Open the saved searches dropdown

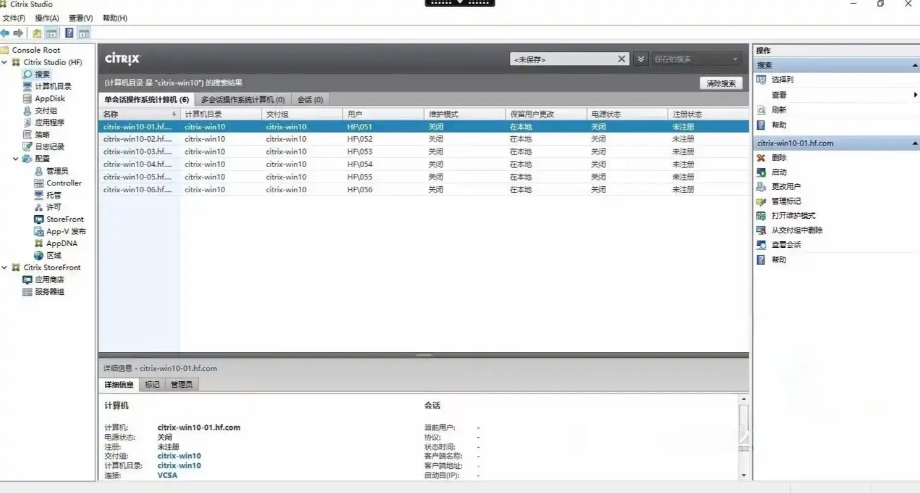(696, 59)
